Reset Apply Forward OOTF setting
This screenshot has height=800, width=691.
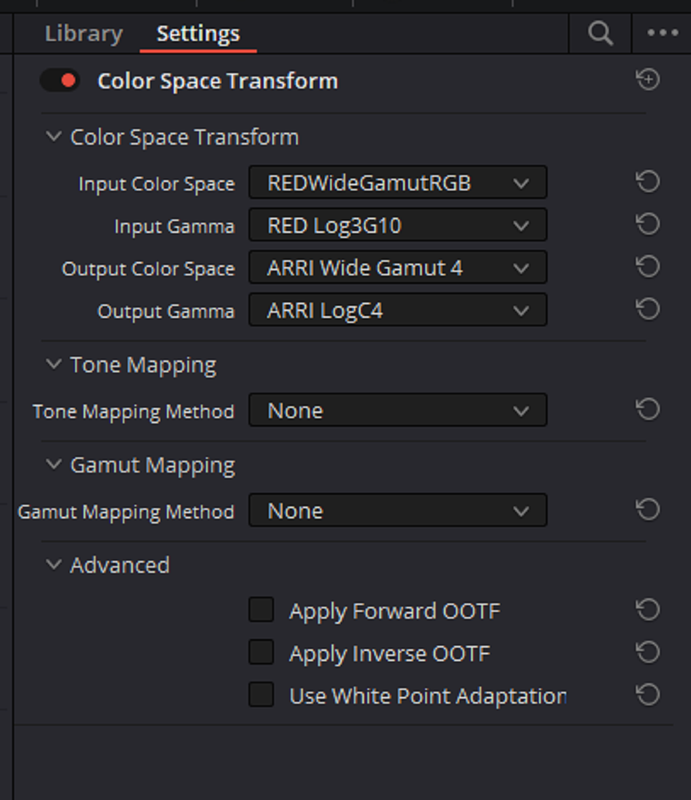coord(648,610)
